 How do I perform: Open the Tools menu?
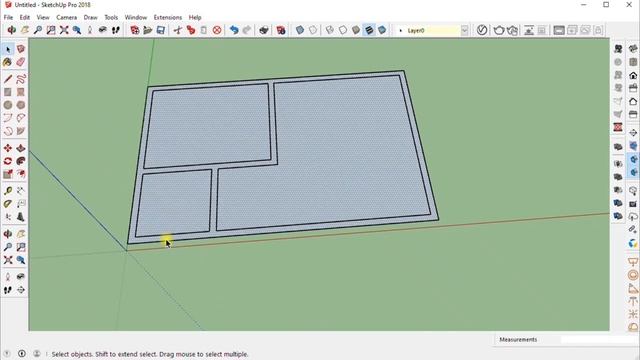(x=111, y=18)
